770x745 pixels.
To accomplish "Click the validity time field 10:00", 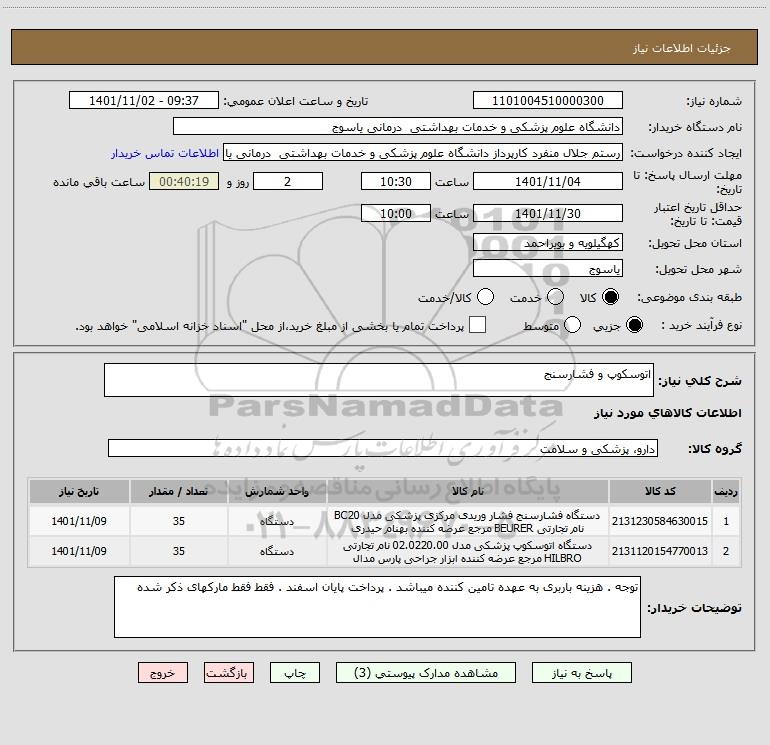I will point(396,214).
